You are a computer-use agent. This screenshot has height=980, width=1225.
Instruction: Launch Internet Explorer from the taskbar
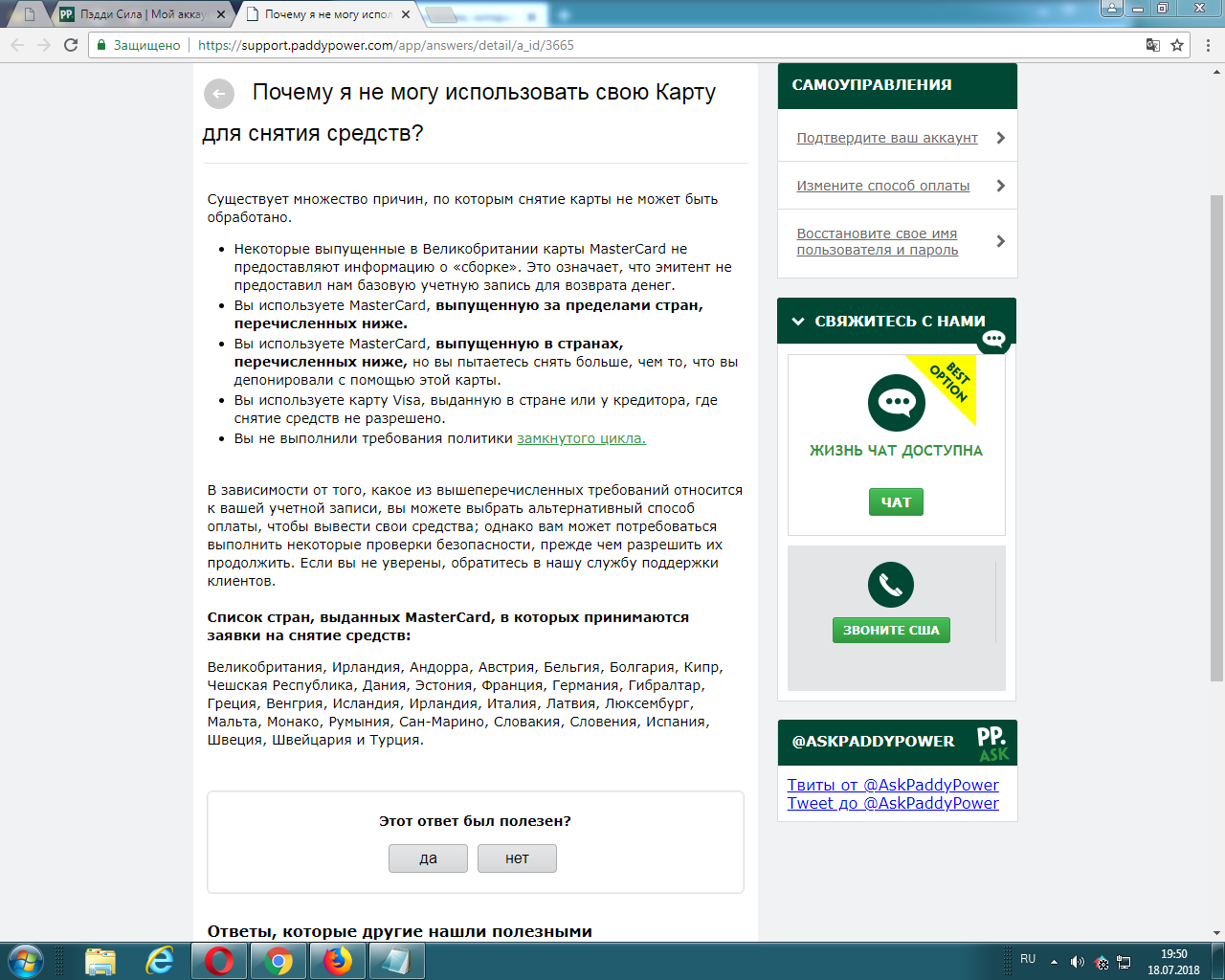[160, 961]
